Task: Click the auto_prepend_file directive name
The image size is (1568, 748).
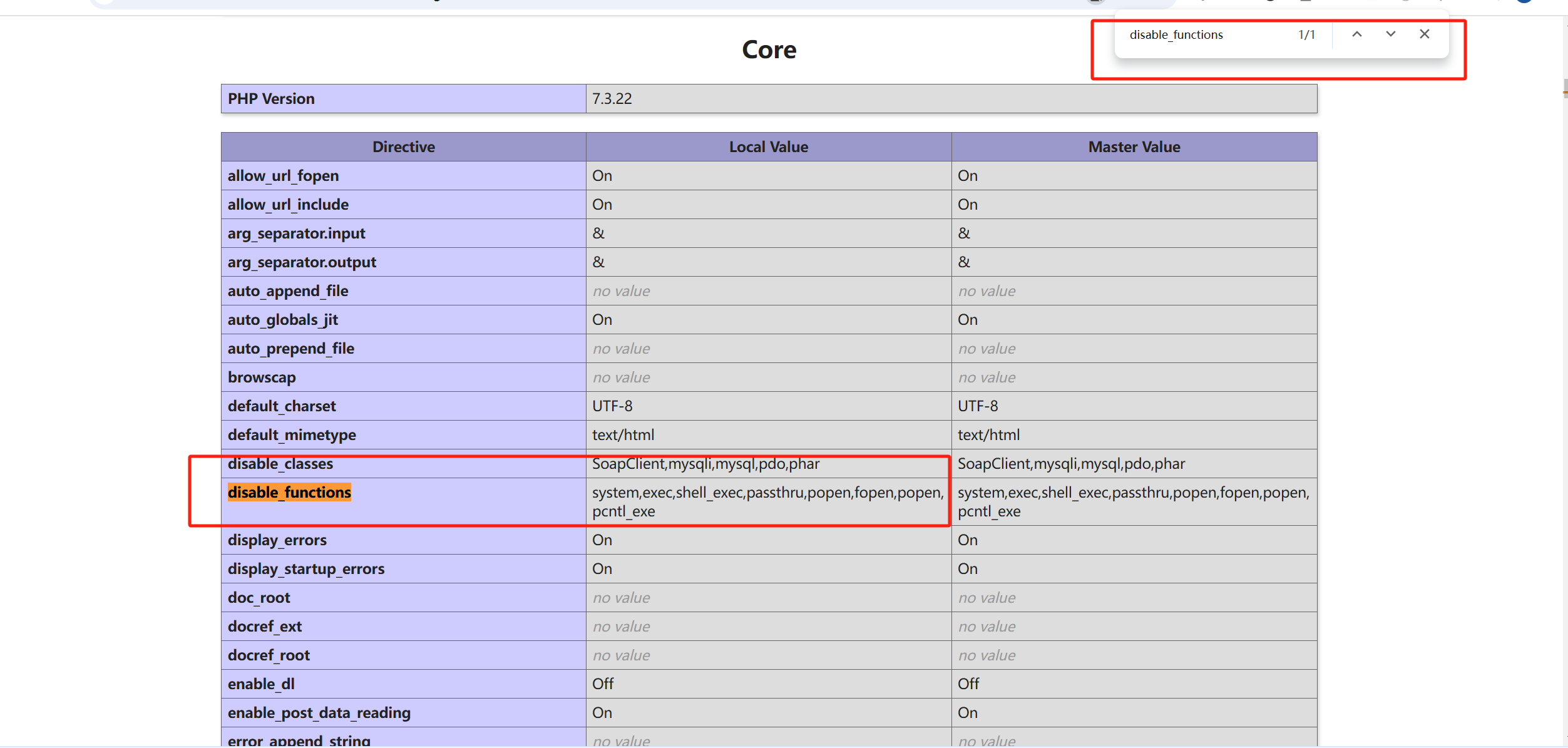Action: tap(291, 349)
